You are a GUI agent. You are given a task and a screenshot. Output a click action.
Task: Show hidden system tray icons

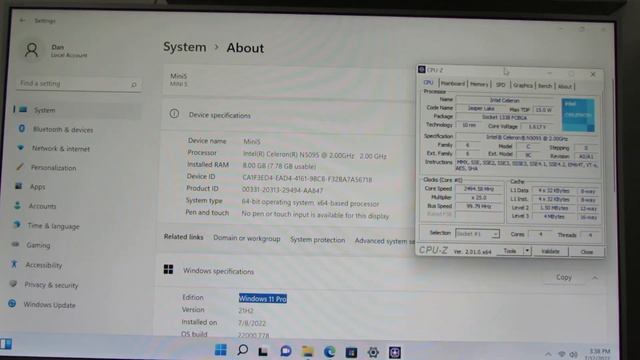pyautogui.click(x=548, y=354)
